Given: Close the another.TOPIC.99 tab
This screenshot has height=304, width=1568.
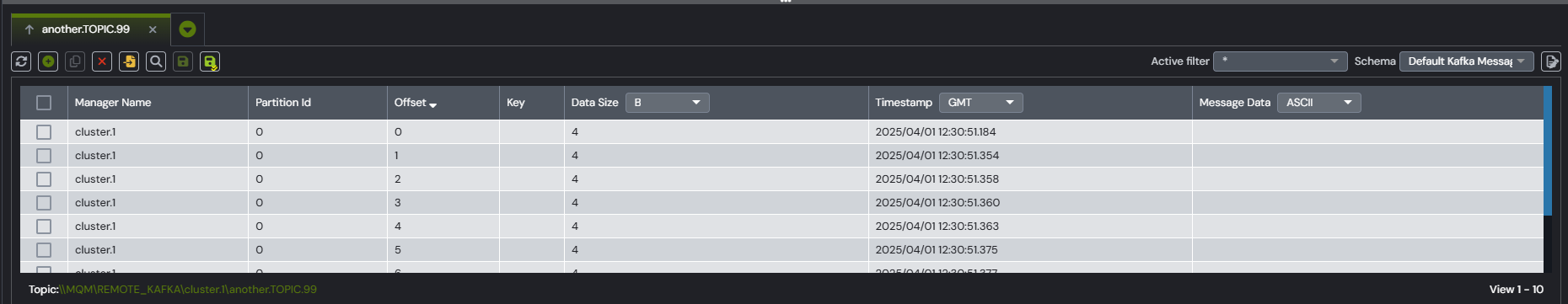Looking at the screenshot, I should 153,29.
